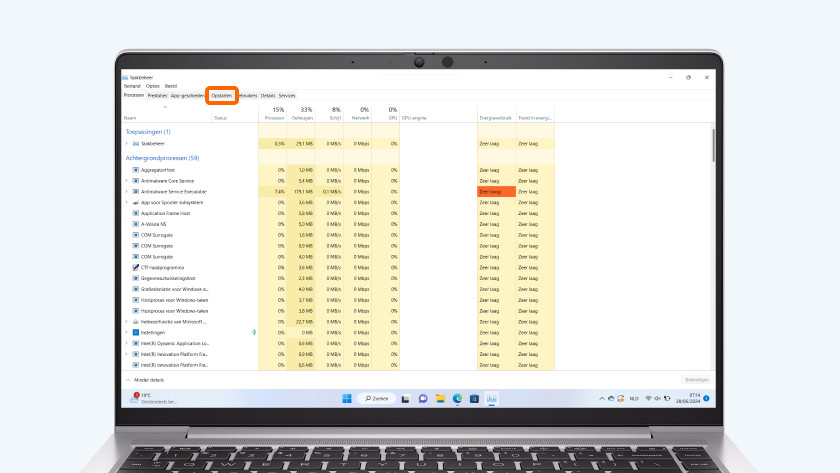Expand the Taakbeheer process entry
The width and height of the screenshot is (840, 473).
point(126,144)
